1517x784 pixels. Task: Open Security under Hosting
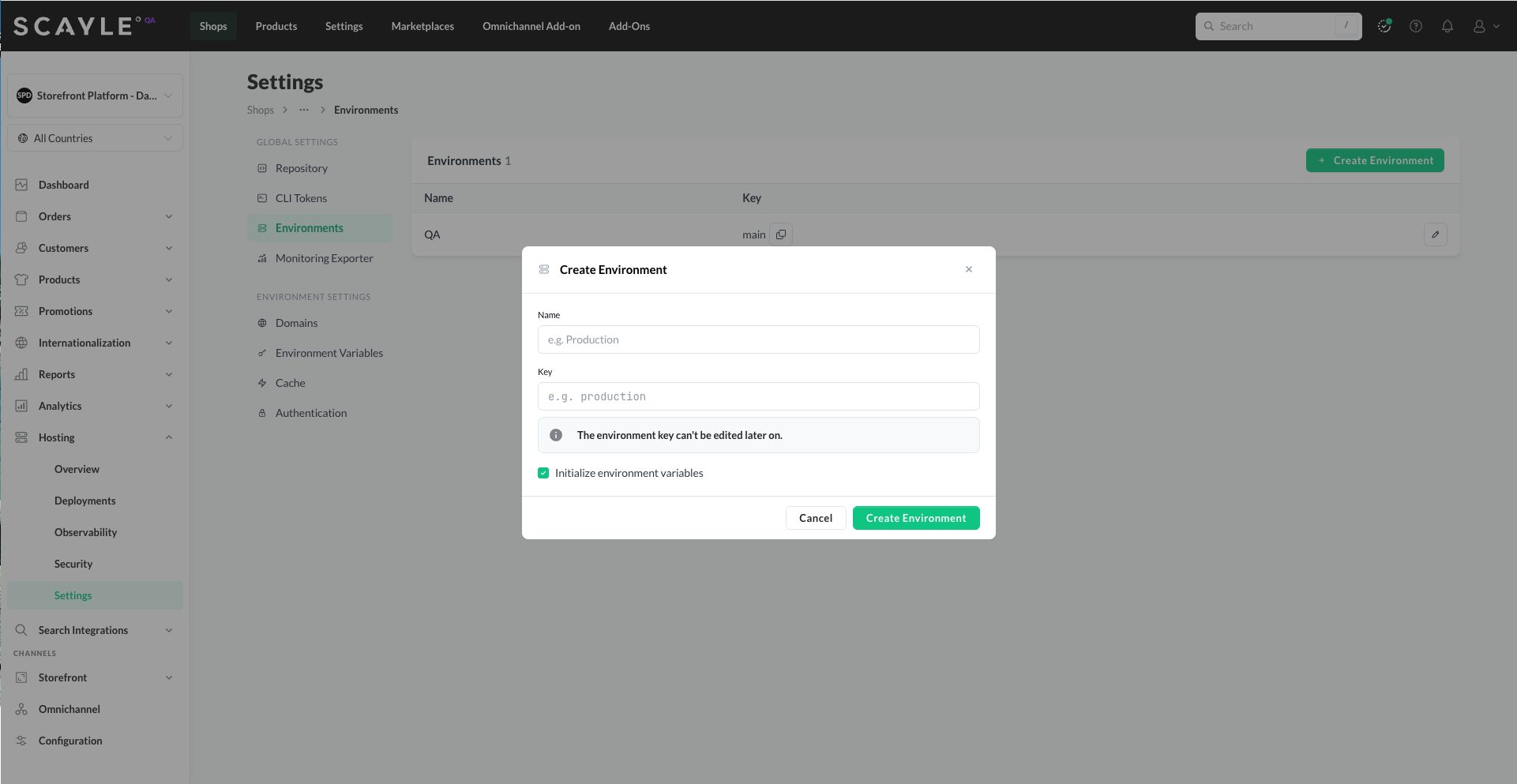point(73,564)
